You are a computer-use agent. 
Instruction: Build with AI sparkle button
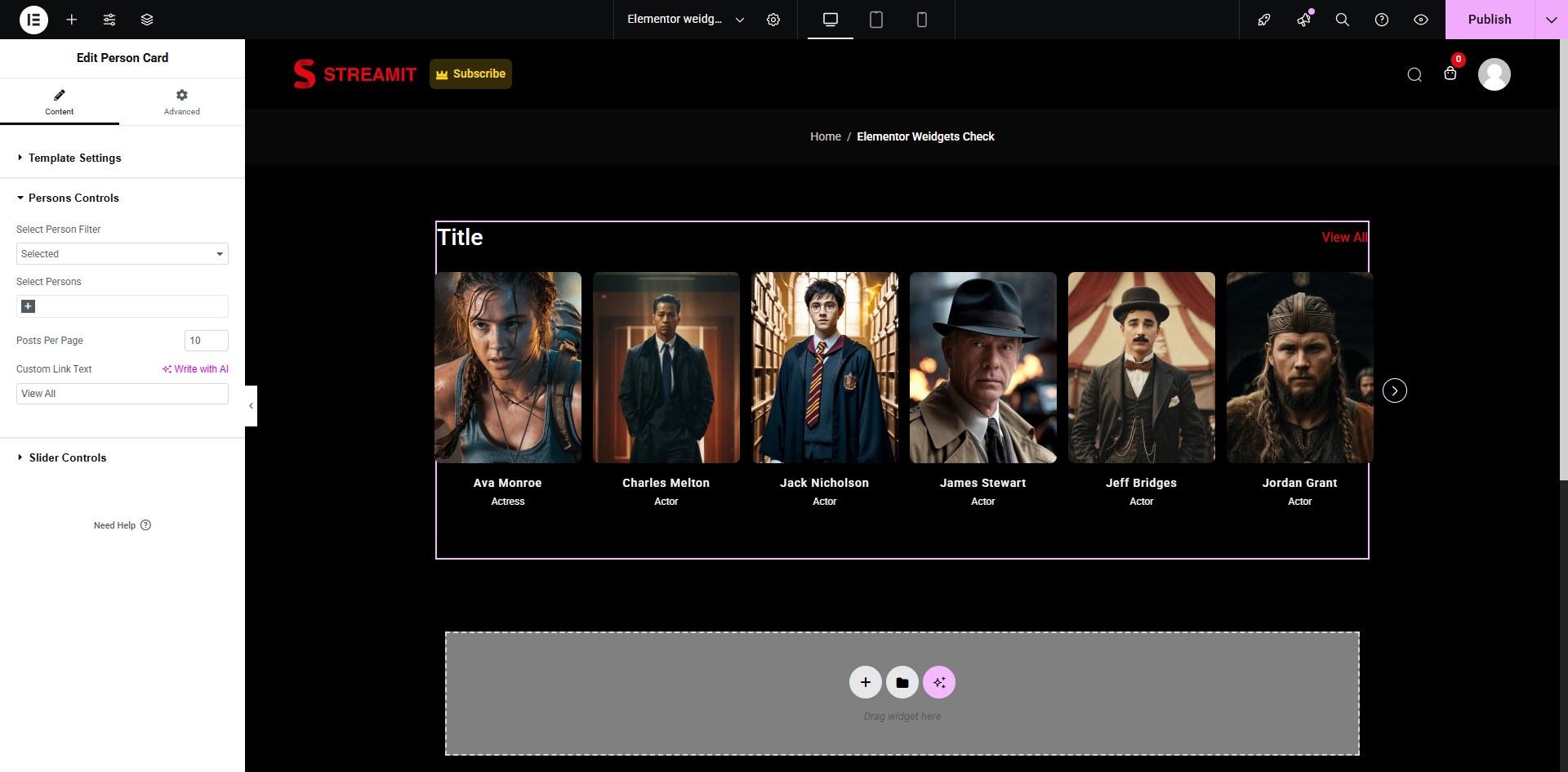pyautogui.click(x=939, y=682)
